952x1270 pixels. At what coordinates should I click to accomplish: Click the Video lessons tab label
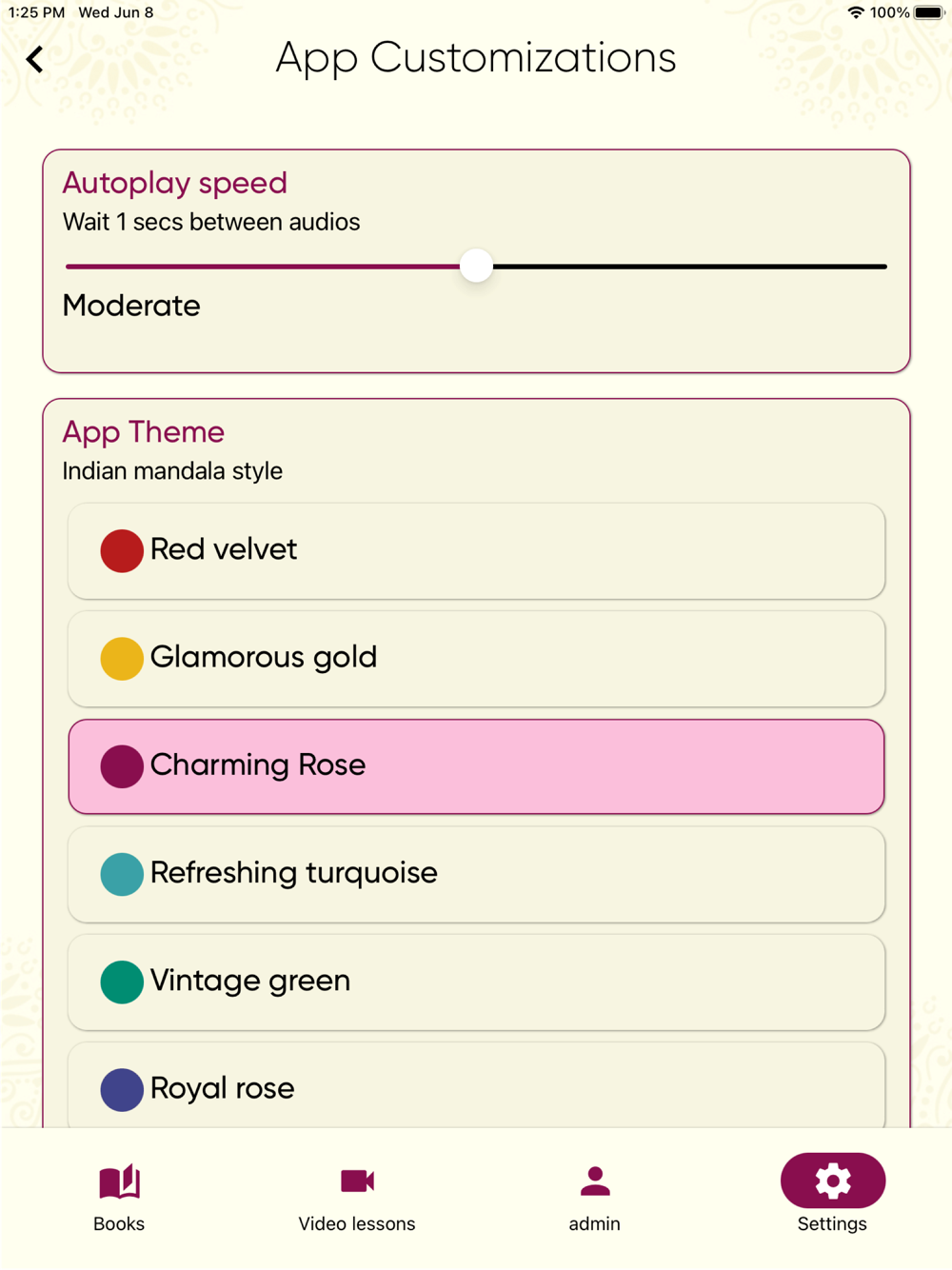(x=357, y=1224)
